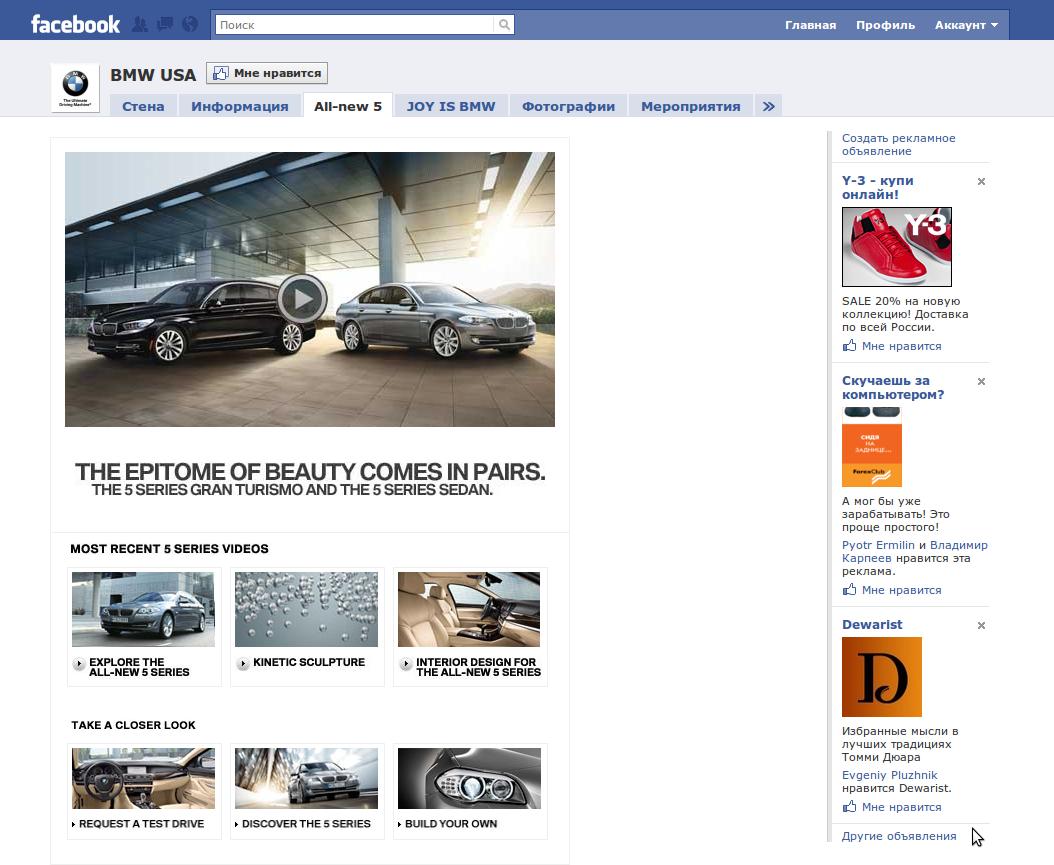1054x865 pixels.
Task: Click DISCOVER THE 5 SERIES caption
Action: 306,824
